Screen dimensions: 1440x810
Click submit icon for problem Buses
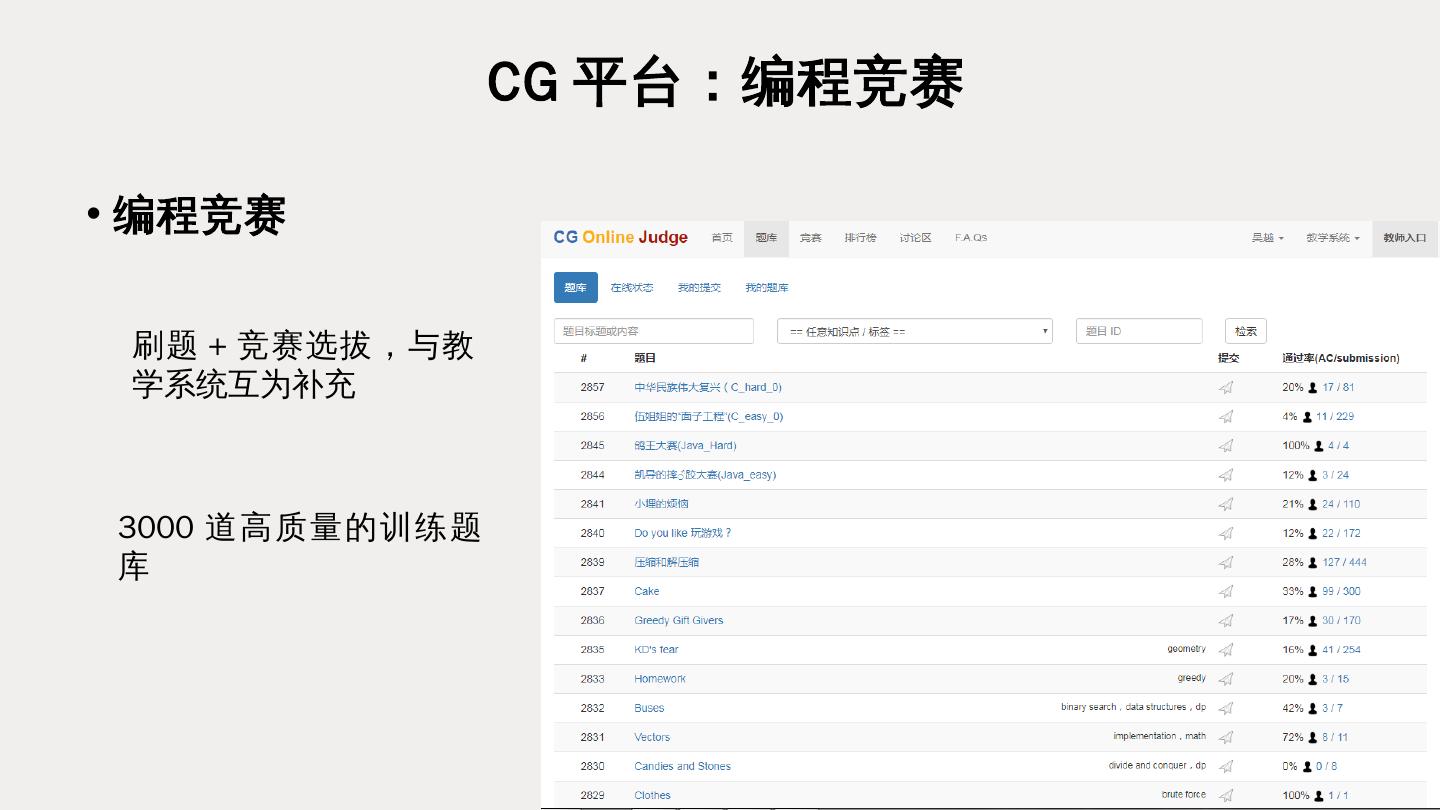coord(1226,708)
